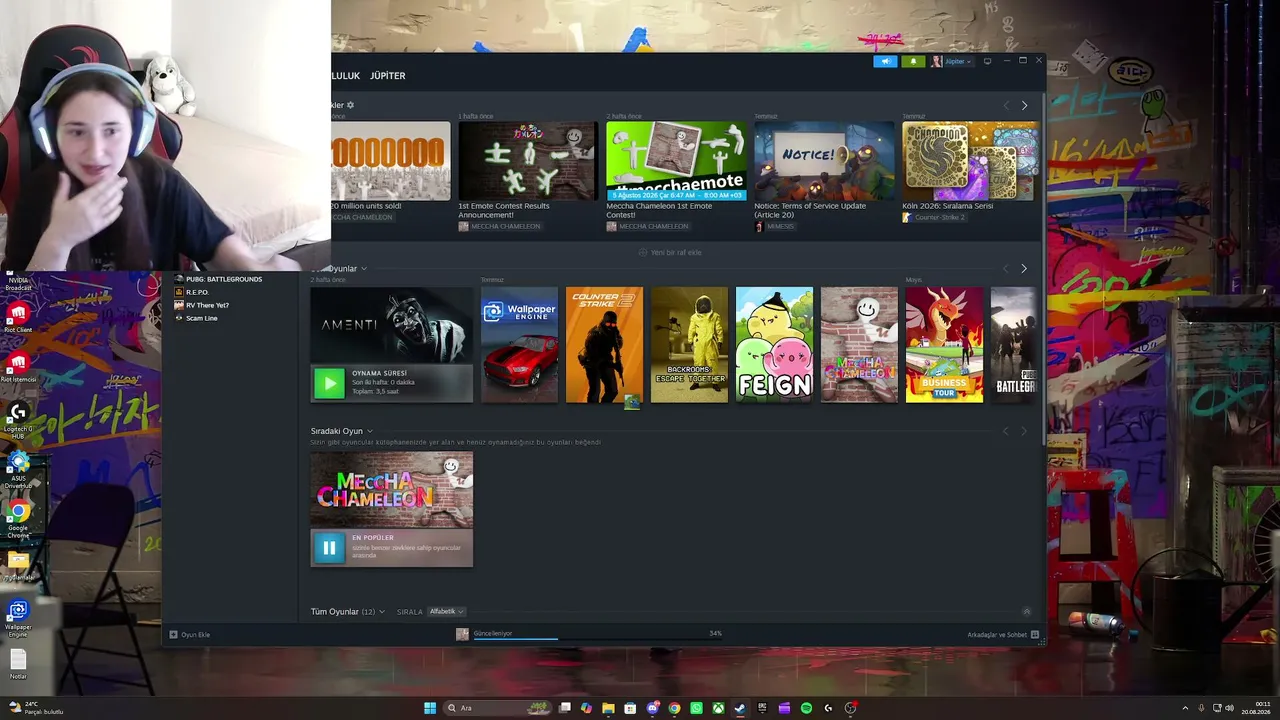Open Spotify from taskbar

(x=806, y=708)
